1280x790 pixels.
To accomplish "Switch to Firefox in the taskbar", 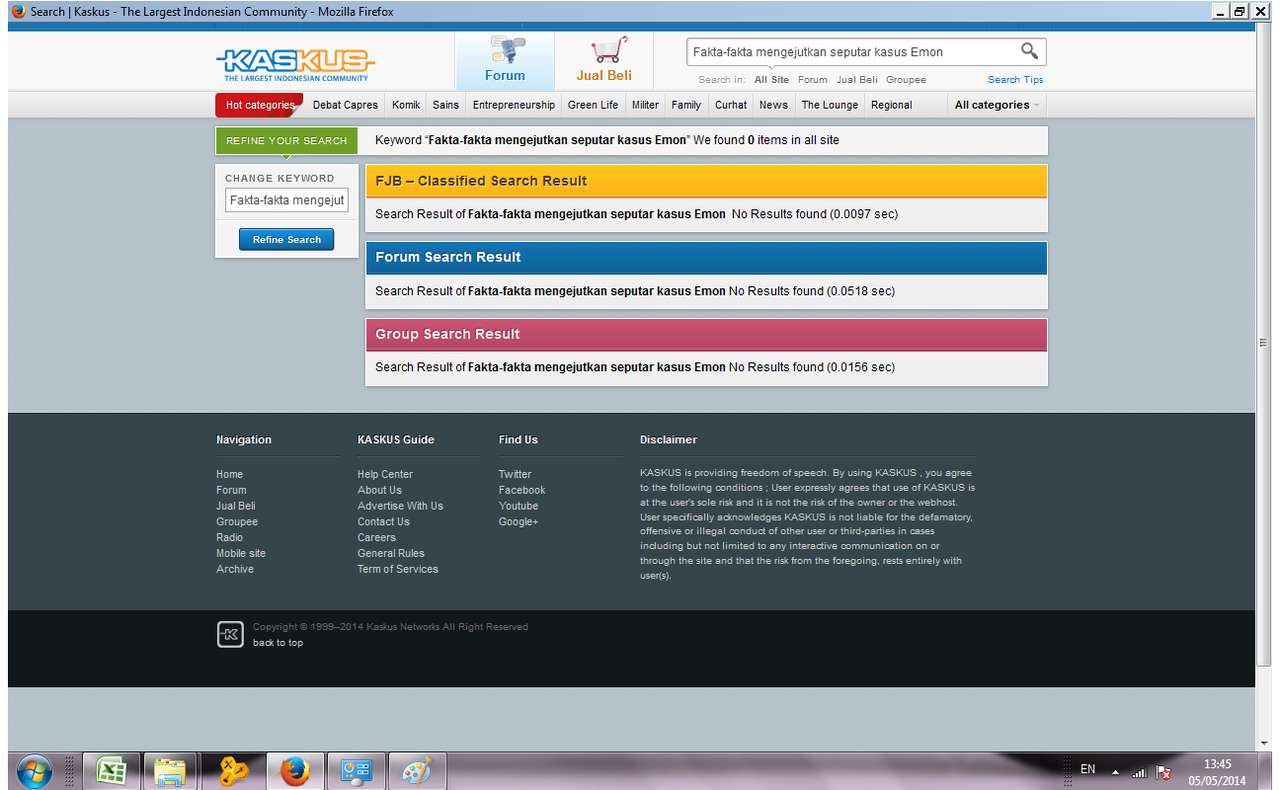I will 294,771.
